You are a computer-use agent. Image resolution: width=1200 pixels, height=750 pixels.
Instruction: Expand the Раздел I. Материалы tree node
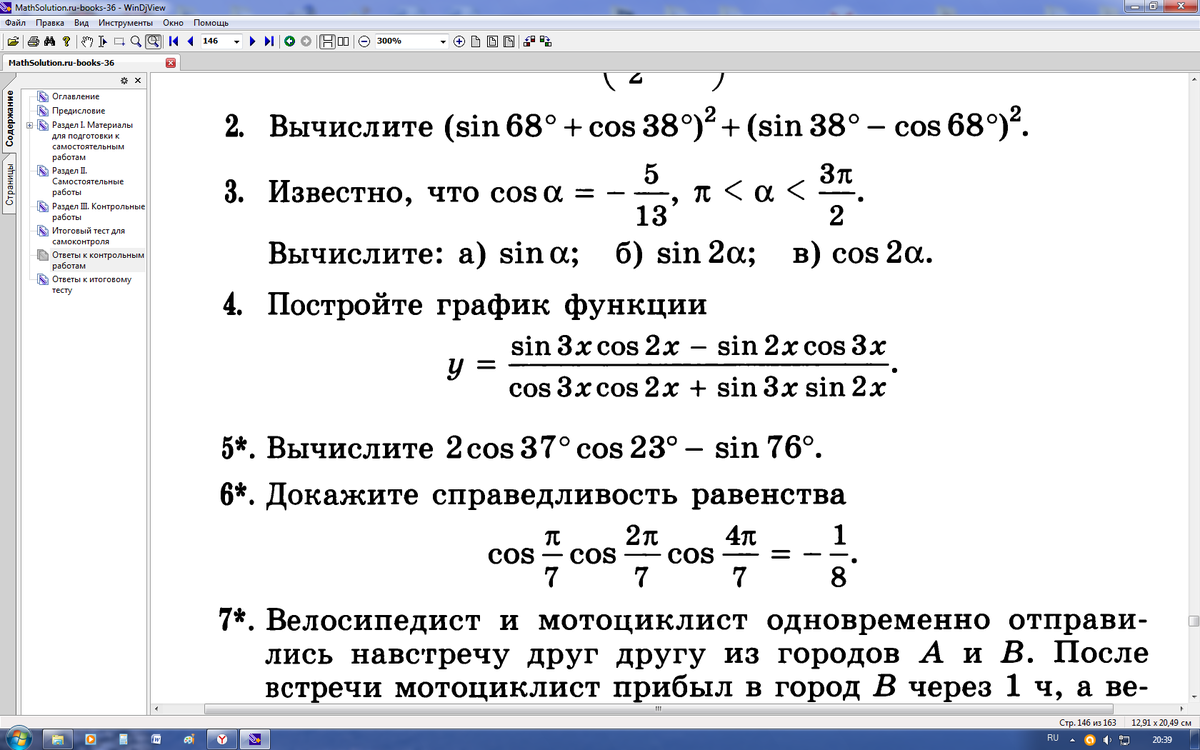point(29,125)
